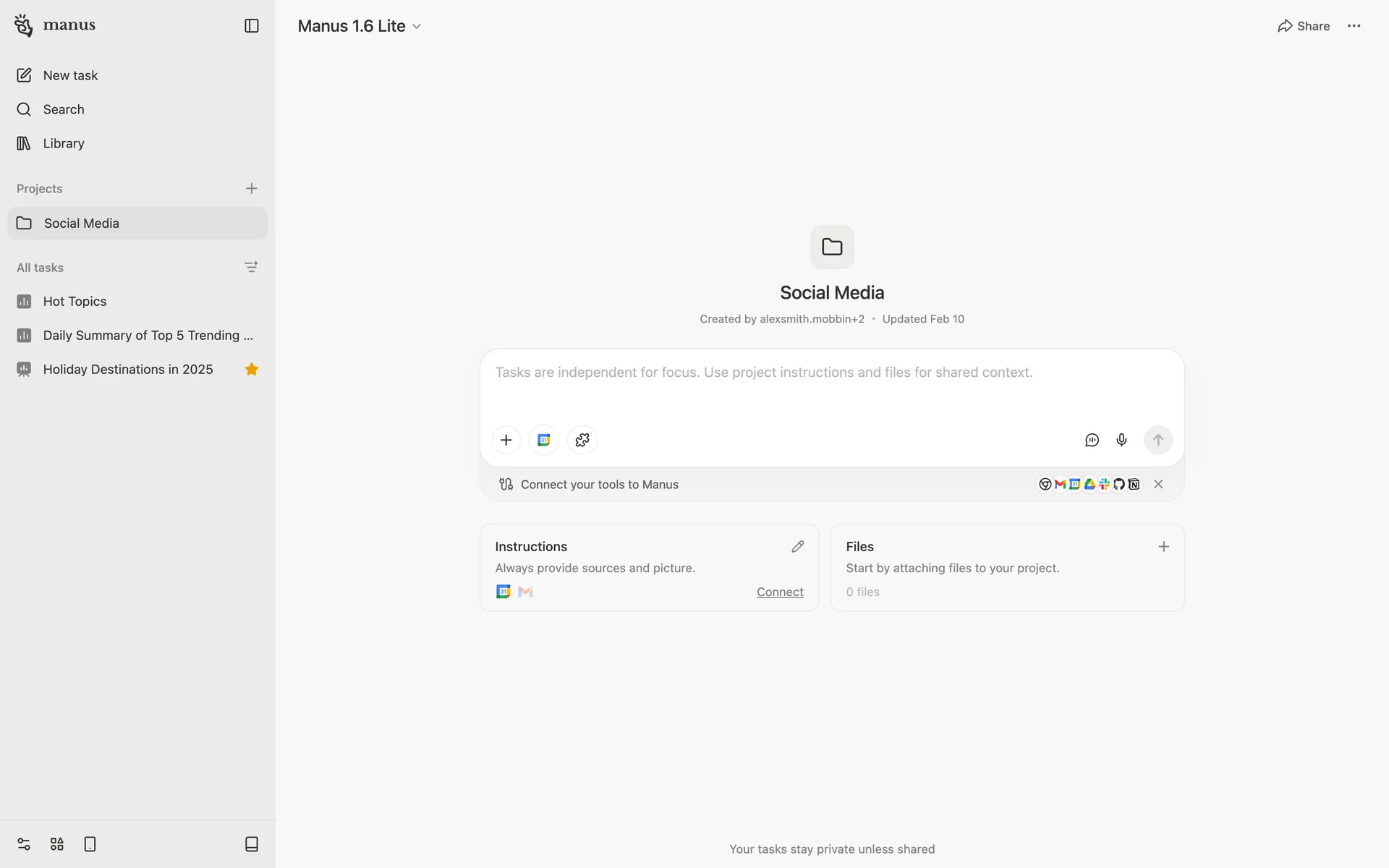Dismiss the Connect your tools banner
Screen dimensions: 1389x868
(1158, 485)
